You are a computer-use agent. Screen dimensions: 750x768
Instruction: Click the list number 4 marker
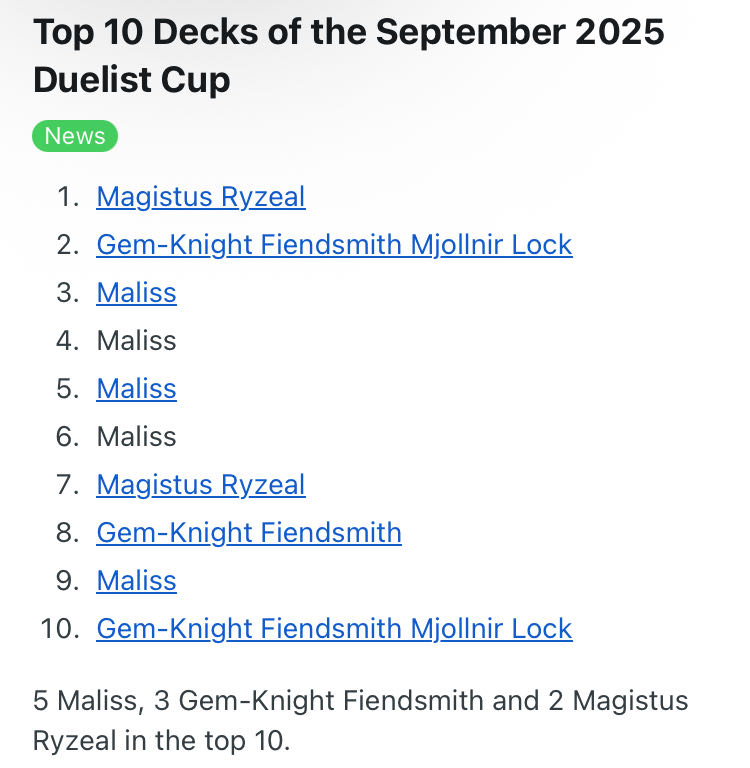tap(67, 341)
